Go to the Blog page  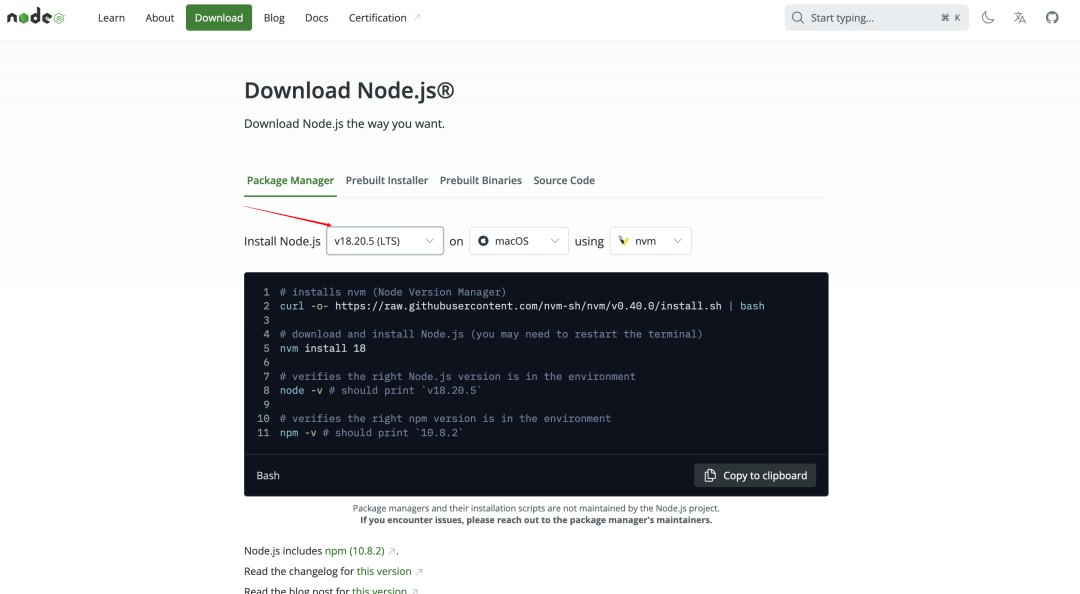(x=274, y=18)
